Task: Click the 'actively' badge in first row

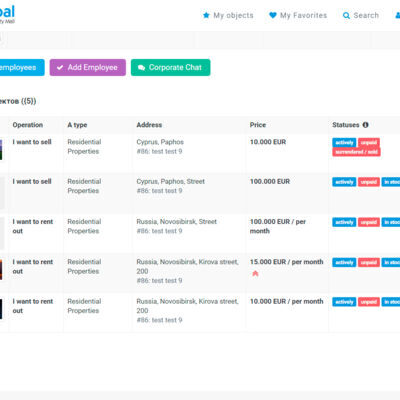Action: click(x=344, y=143)
